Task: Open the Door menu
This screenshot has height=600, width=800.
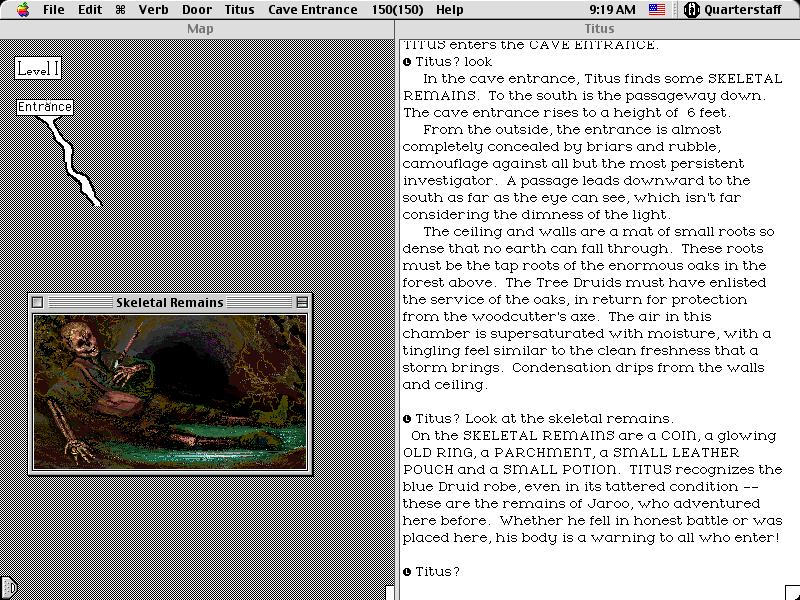Action: tap(196, 9)
